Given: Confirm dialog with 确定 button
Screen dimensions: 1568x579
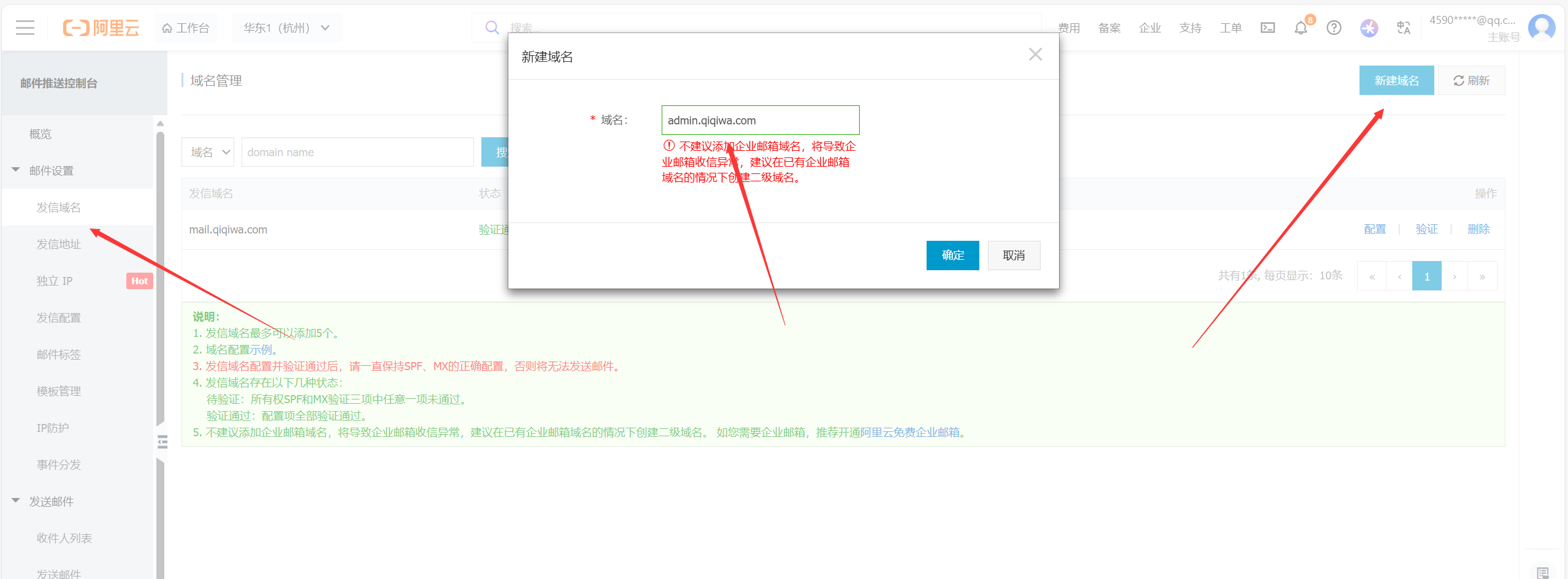Looking at the screenshot, I should pos(952,255).
